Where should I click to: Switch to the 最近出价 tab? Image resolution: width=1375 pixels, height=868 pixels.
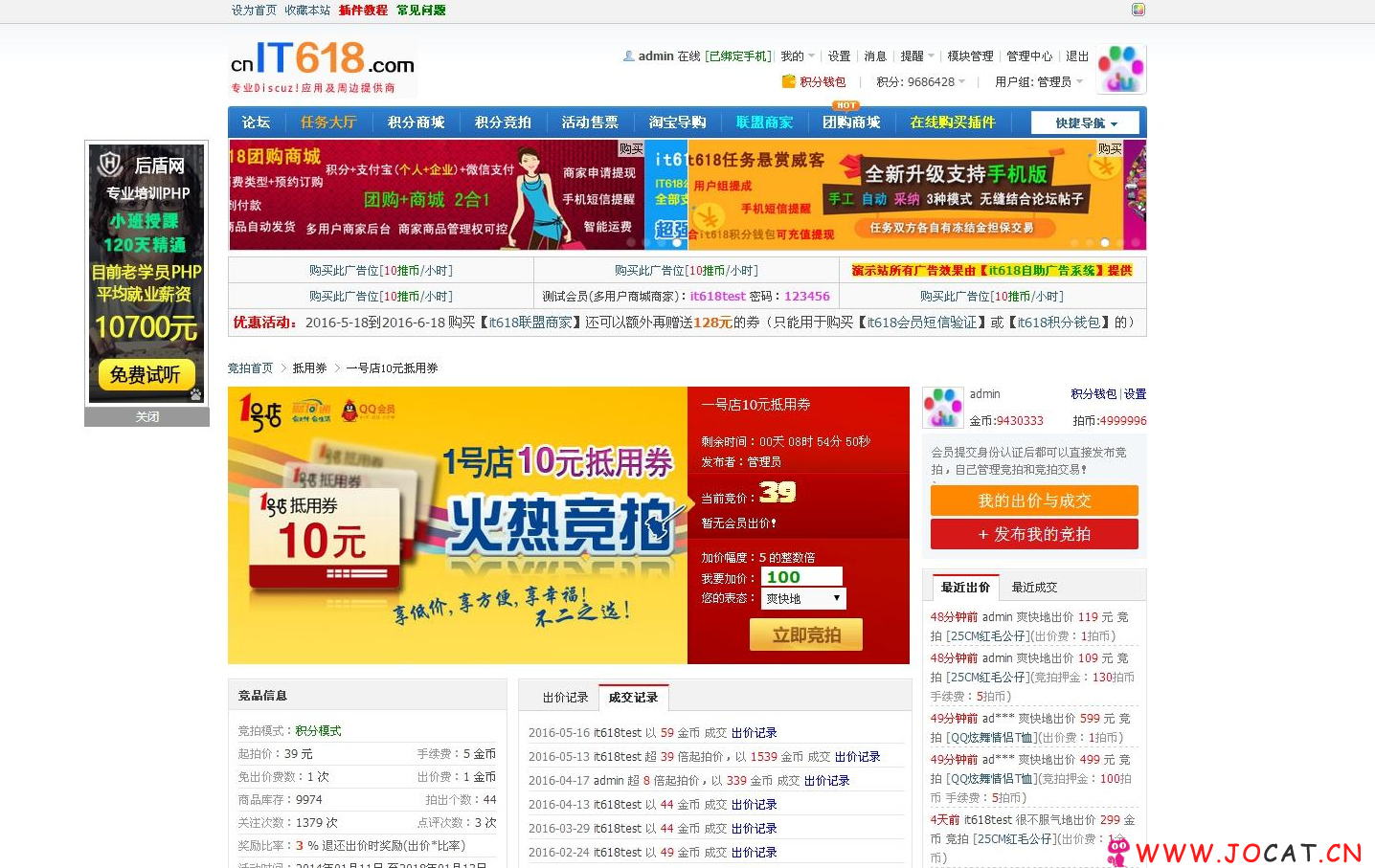[x=965, y=588]
